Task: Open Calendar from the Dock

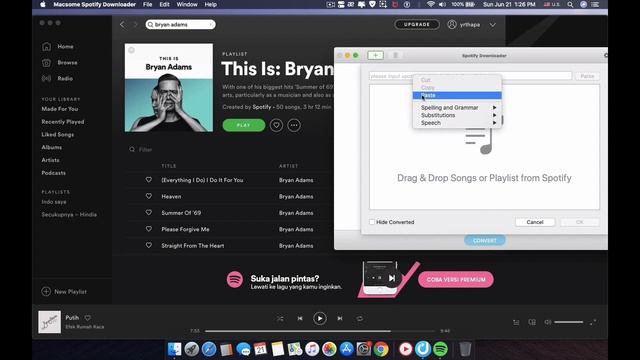Action: pos(260,349)
